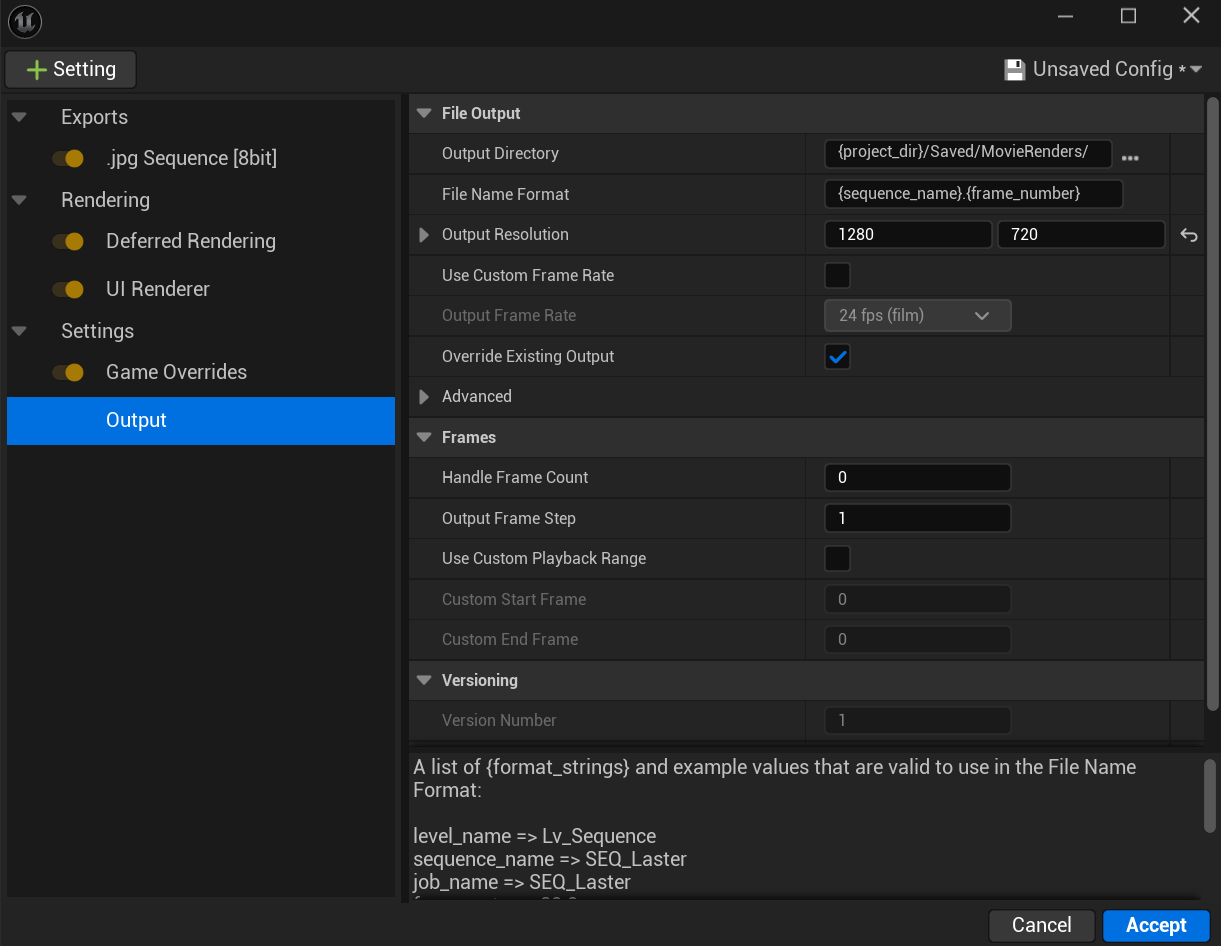Click the Output Frame Step field

click(x=918, y=518)
